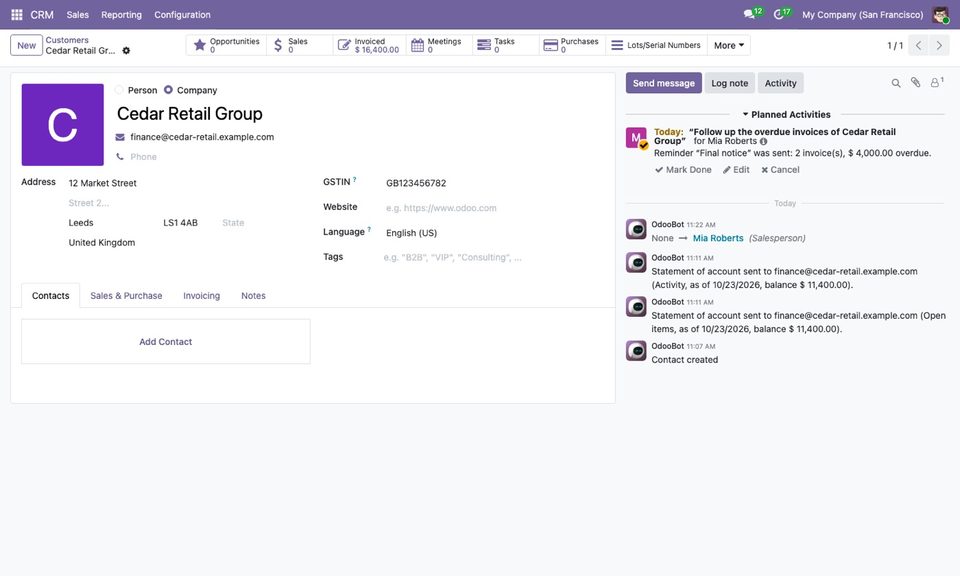Screen dimensions: 960x576
Task: Open the Invoiced stat button
Action: (369, 45)
